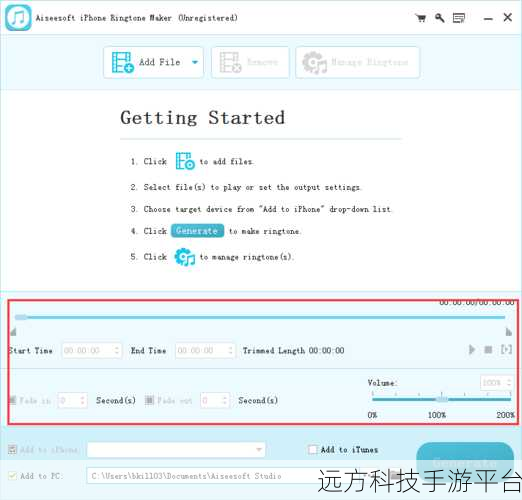Image resolution: width=522 pixels, height=500 pixels.
Task: Stop the audio playback
Action: [488, 350]
